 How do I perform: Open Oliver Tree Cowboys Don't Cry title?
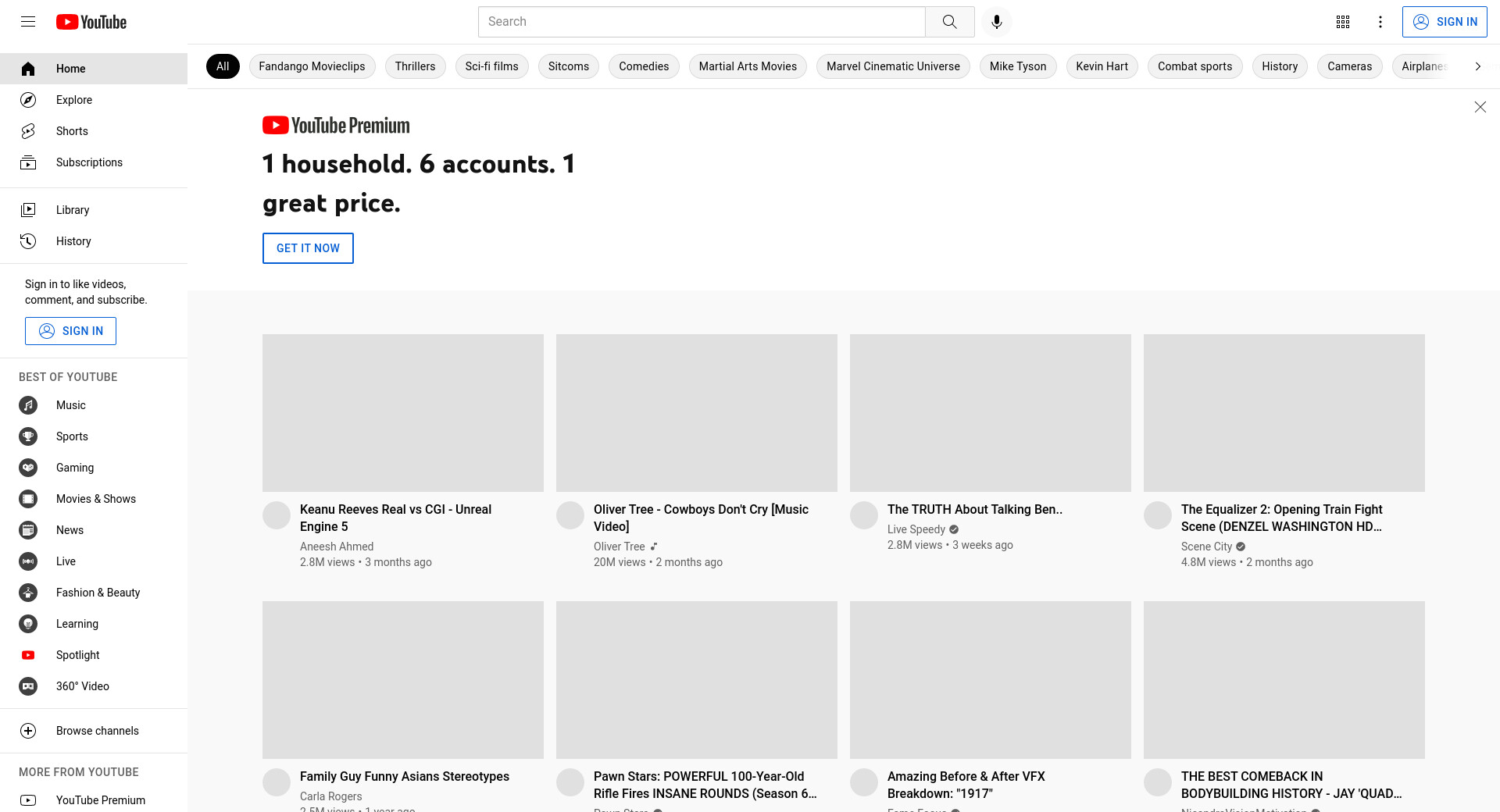pos(701,518)
